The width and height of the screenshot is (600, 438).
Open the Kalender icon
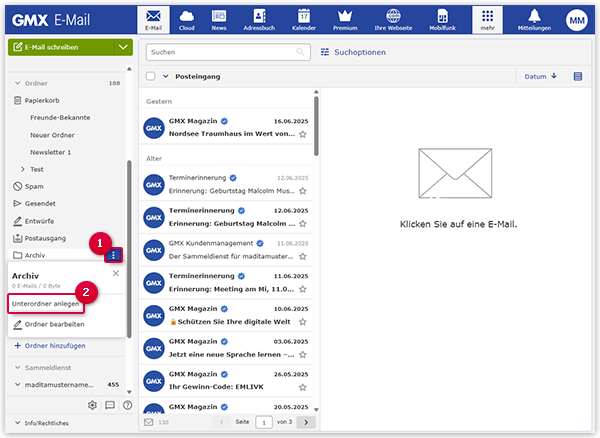click(304, 20)
